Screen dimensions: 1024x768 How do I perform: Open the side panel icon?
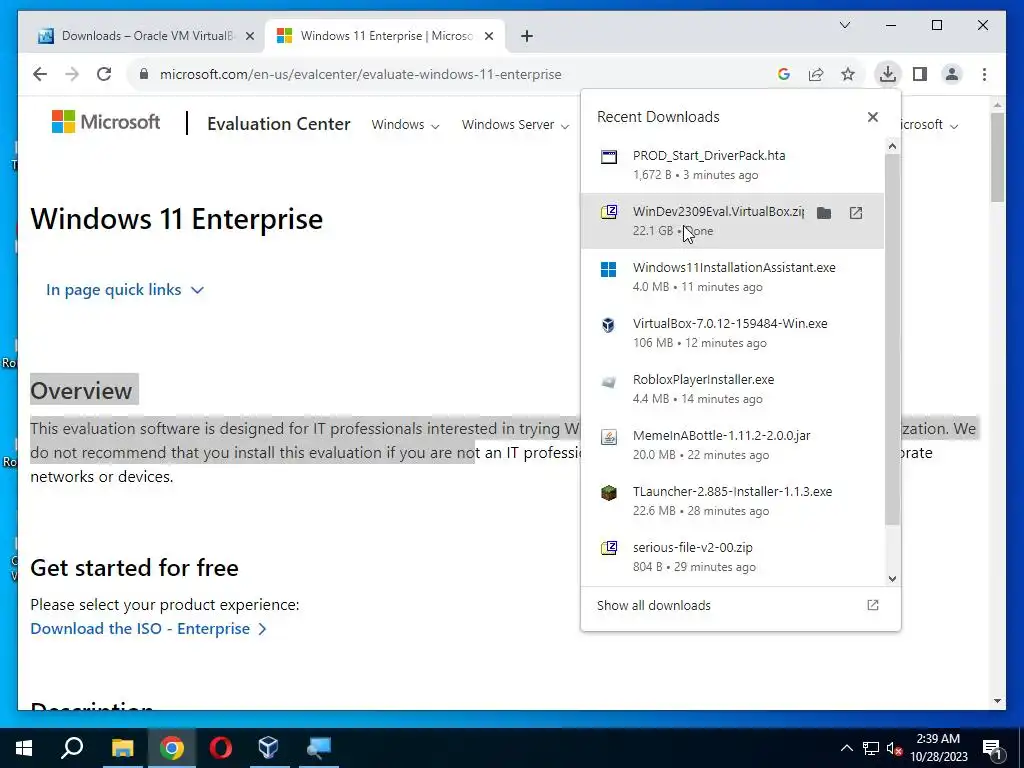point(920,74)
